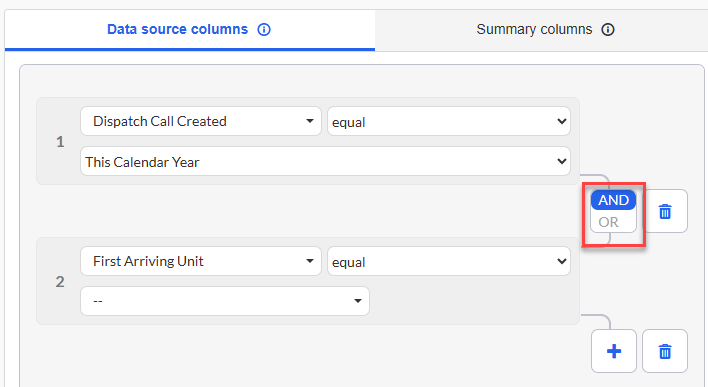Select the filter row number 1 label
708x387 pixels.
60,142
